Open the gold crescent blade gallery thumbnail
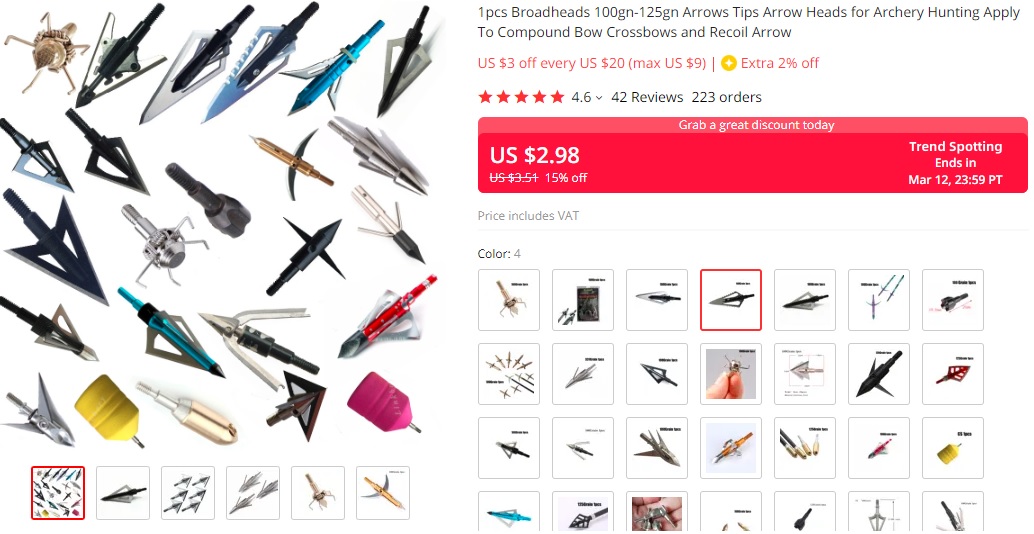 (383, 493)
